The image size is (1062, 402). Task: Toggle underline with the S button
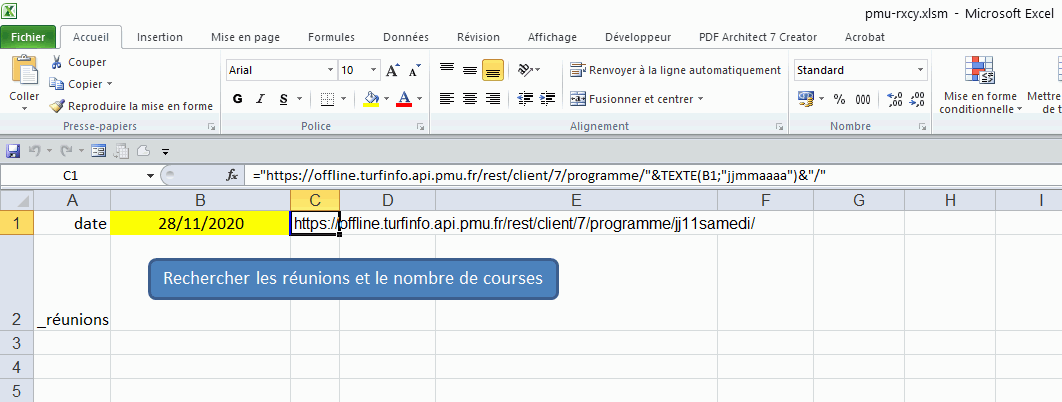tap(283, 99)
